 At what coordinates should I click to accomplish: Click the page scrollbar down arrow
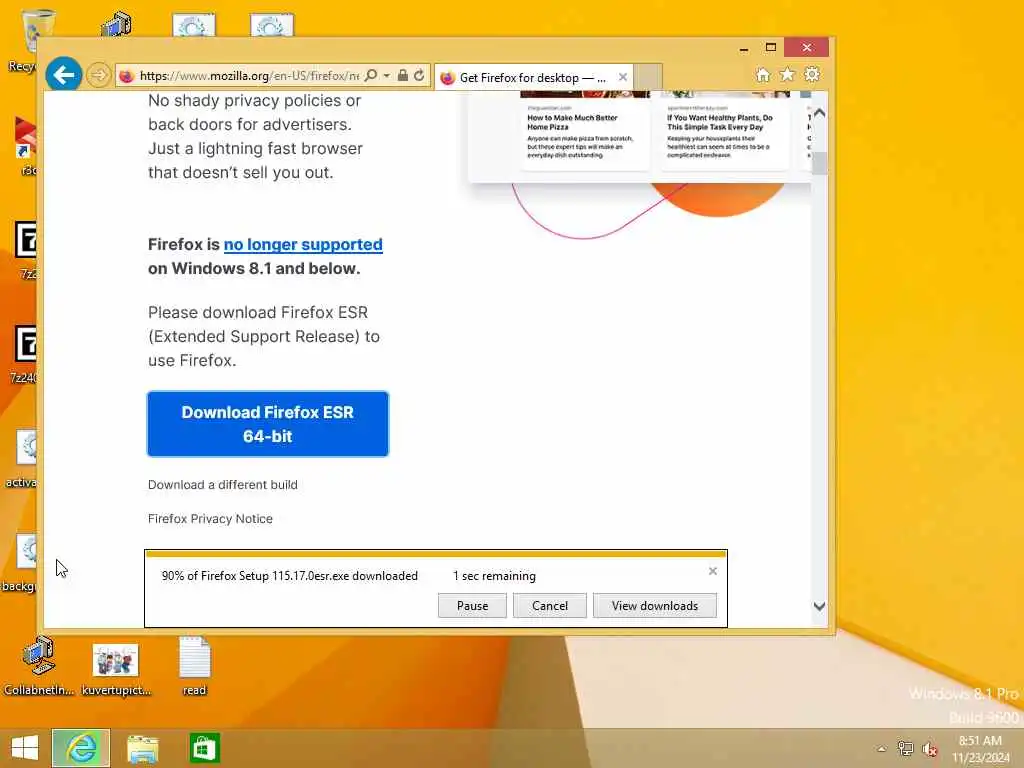[820, 606]
